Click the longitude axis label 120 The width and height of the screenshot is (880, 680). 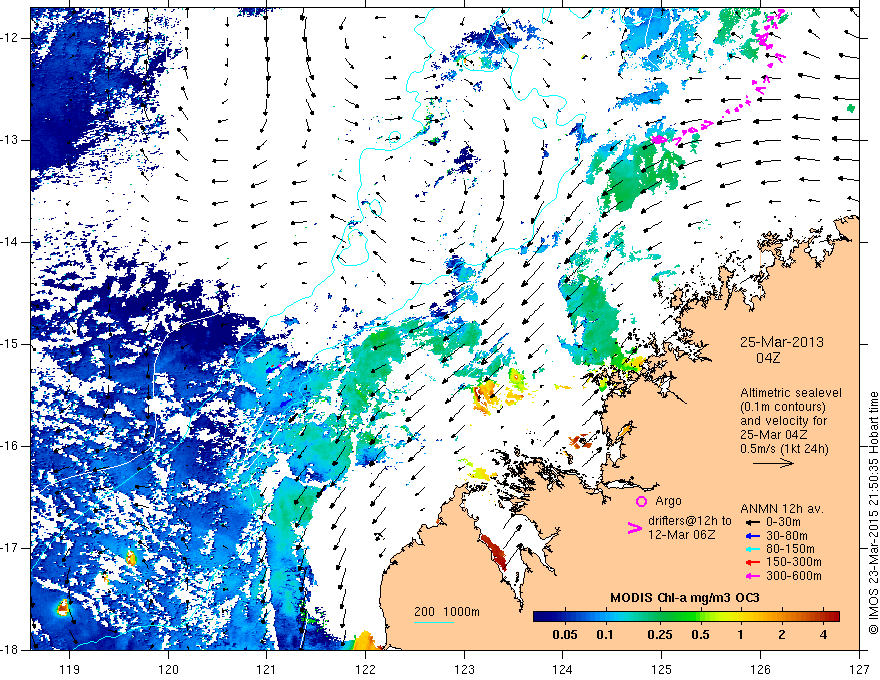168,669
